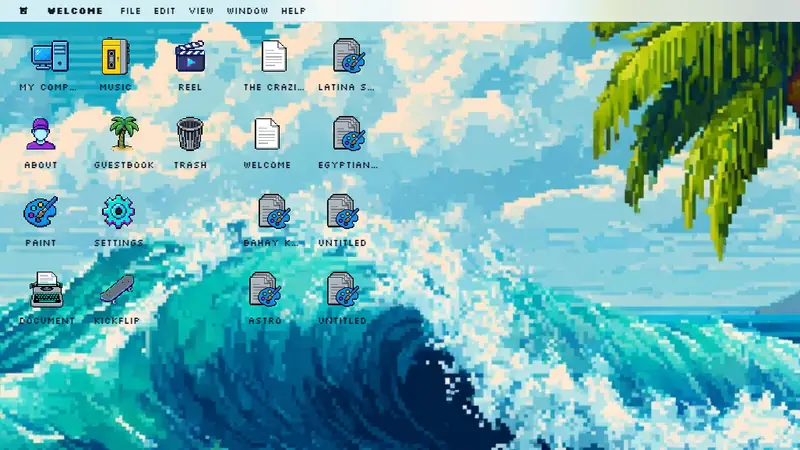
Task: Open the 'Egyptian...' paint file
Action: pos(347,134)
